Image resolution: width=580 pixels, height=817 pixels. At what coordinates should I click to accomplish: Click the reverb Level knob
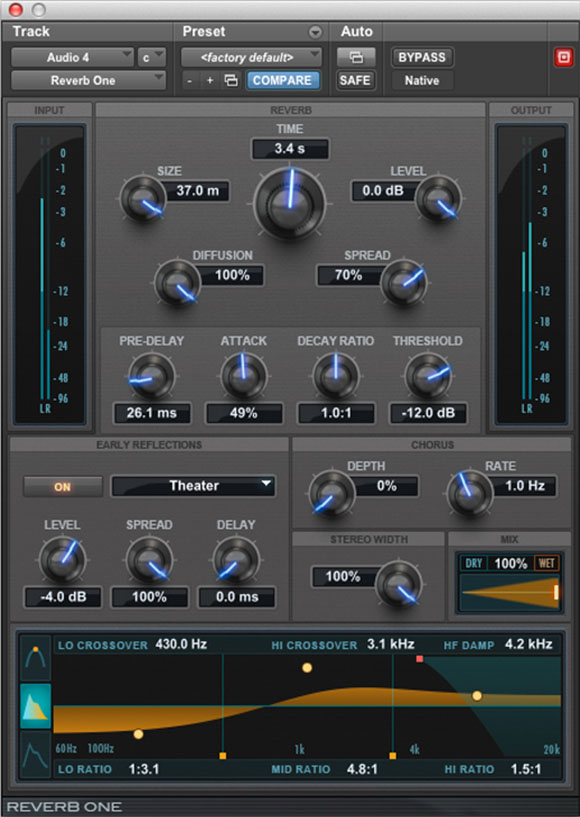438,200
